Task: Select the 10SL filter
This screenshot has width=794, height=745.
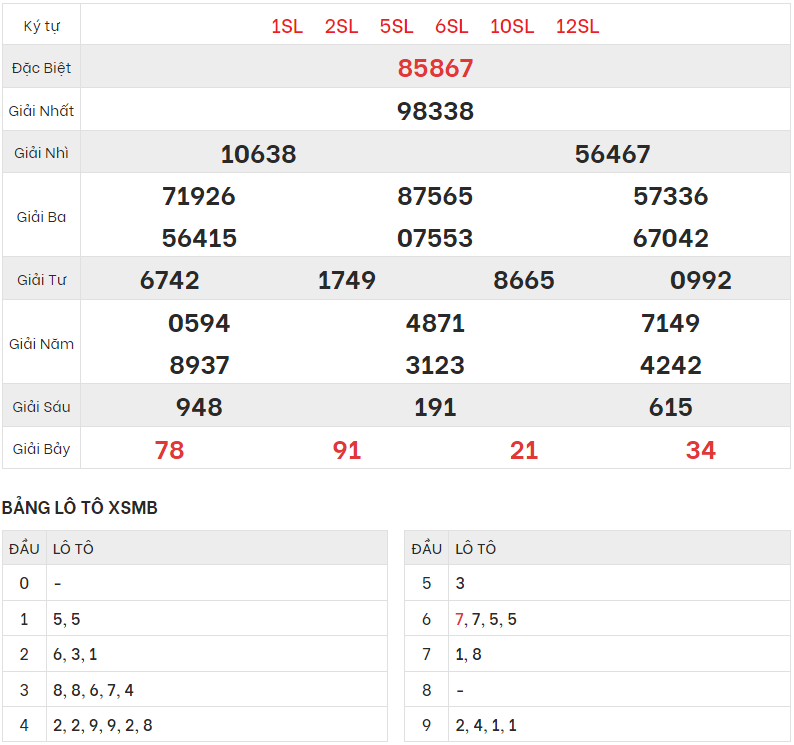Action: 512,27
